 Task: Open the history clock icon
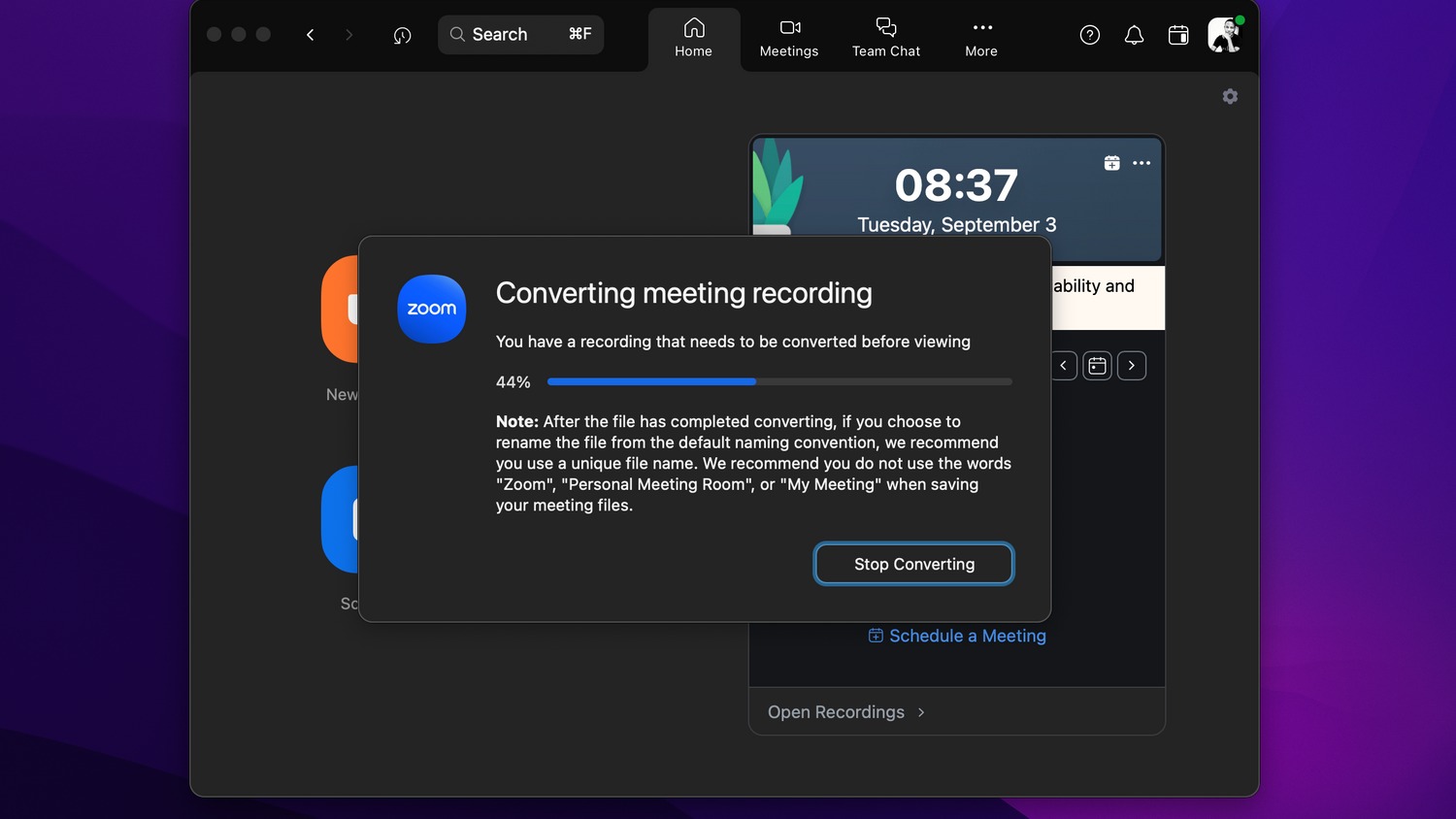[x=402, y=35]
